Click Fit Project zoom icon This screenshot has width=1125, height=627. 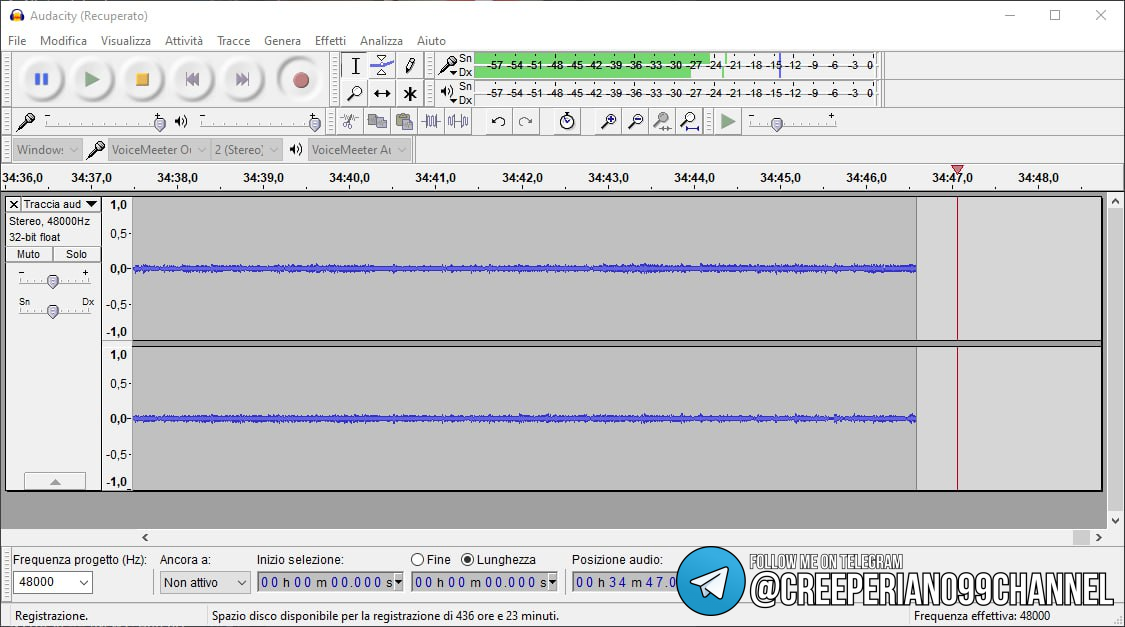point(690,122)
